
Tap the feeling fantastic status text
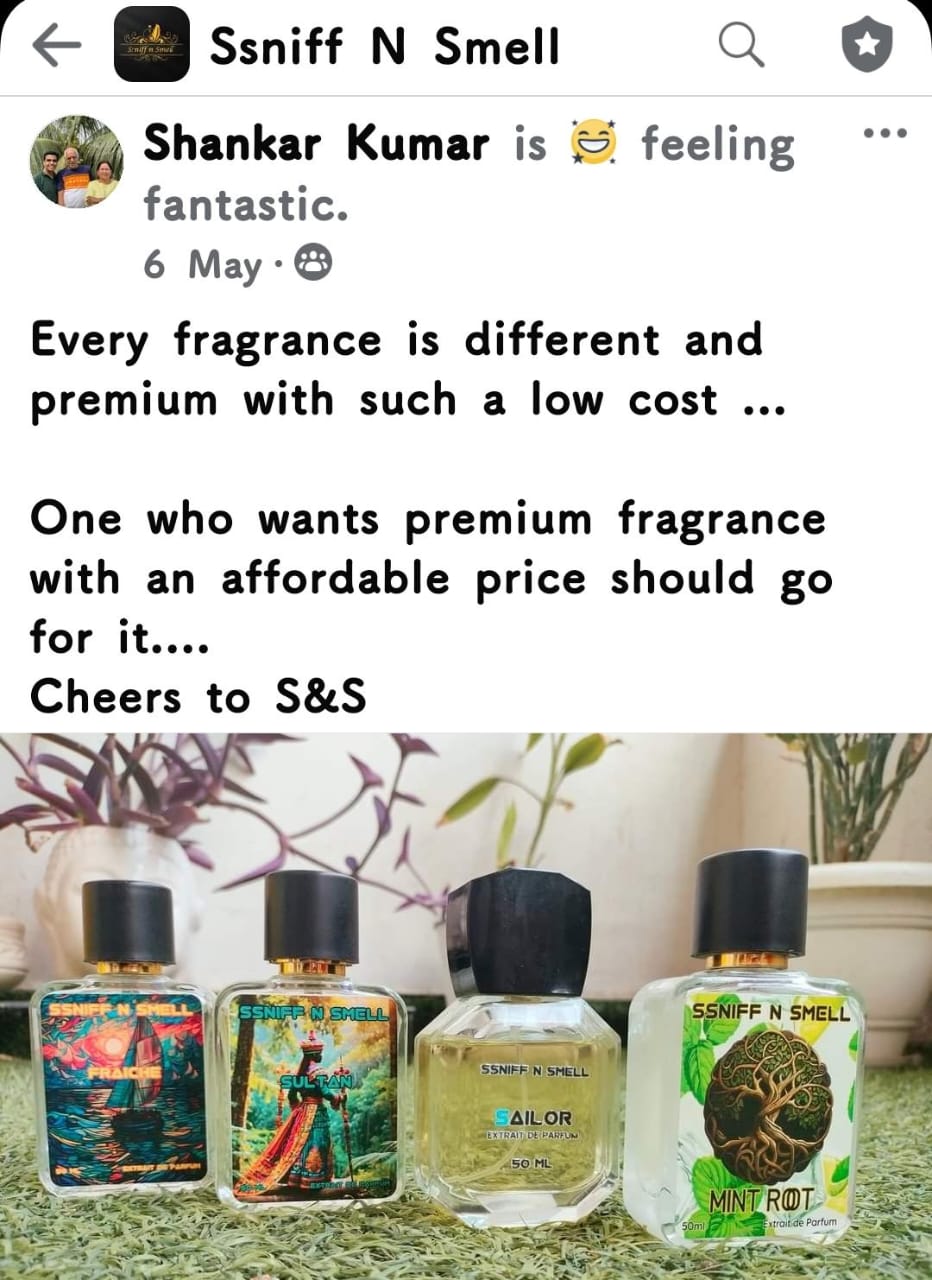pos(469,175)
